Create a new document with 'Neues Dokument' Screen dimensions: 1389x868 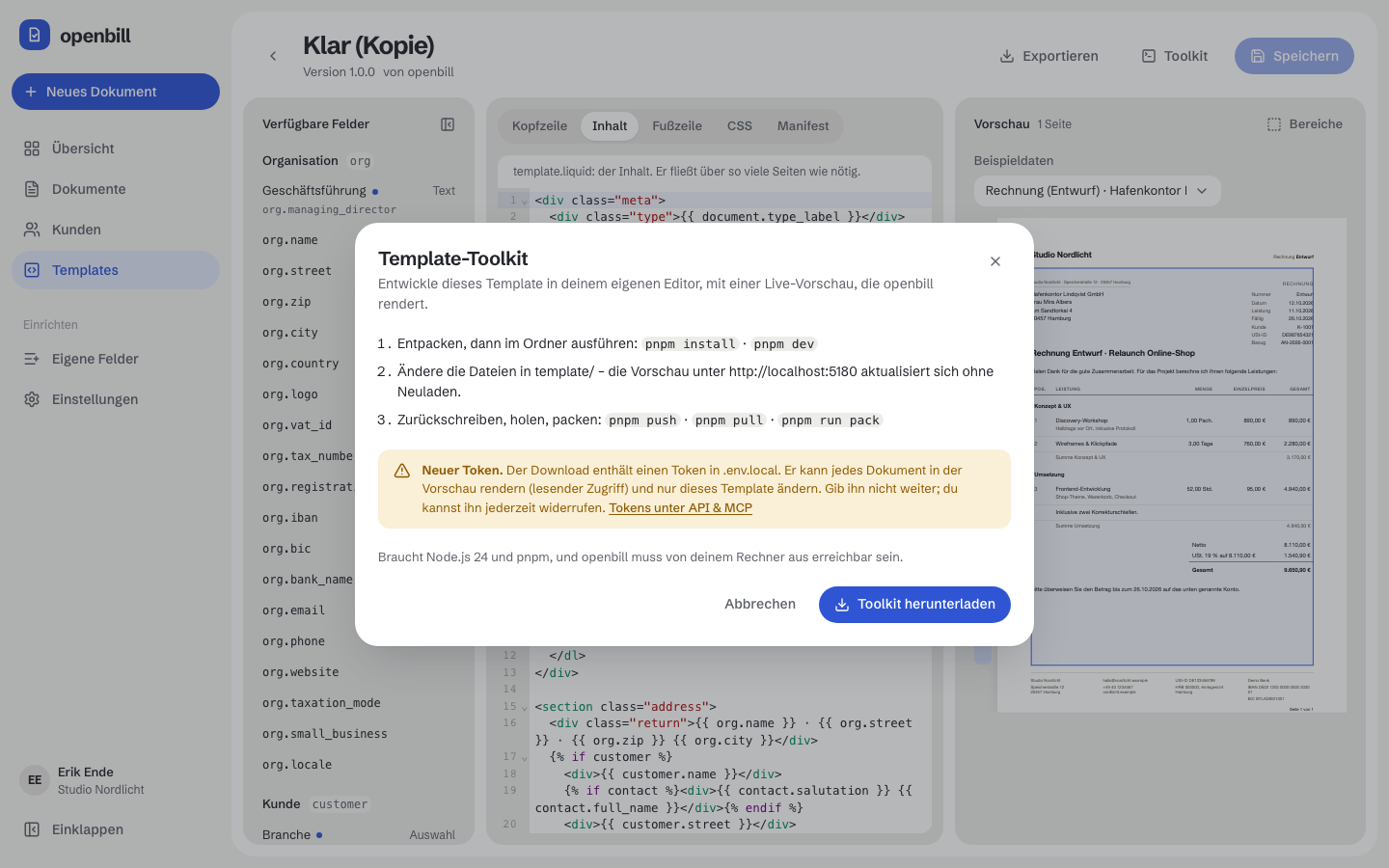(x=116, y=92)
